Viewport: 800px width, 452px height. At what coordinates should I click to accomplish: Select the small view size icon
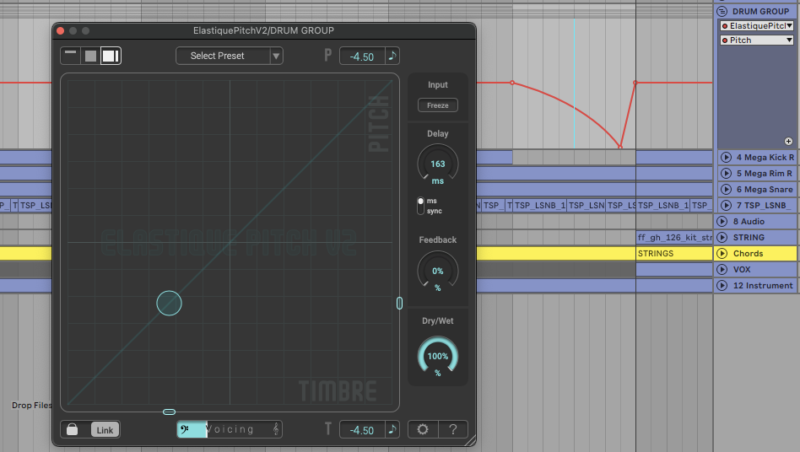(x=70, y=55)
